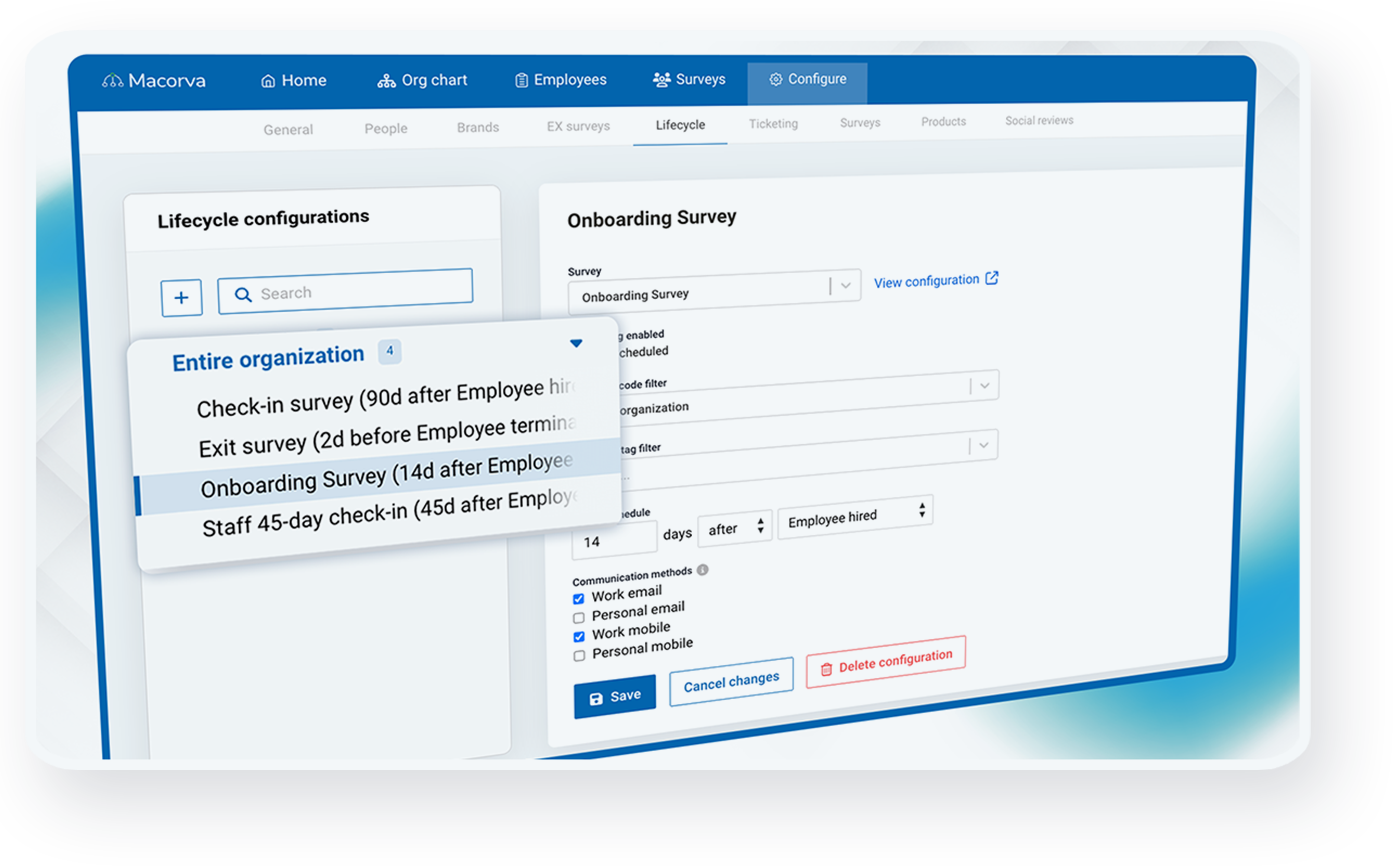Click the Search field in Lifecycle configurations
1393x866 pixels.
point(345,293)
